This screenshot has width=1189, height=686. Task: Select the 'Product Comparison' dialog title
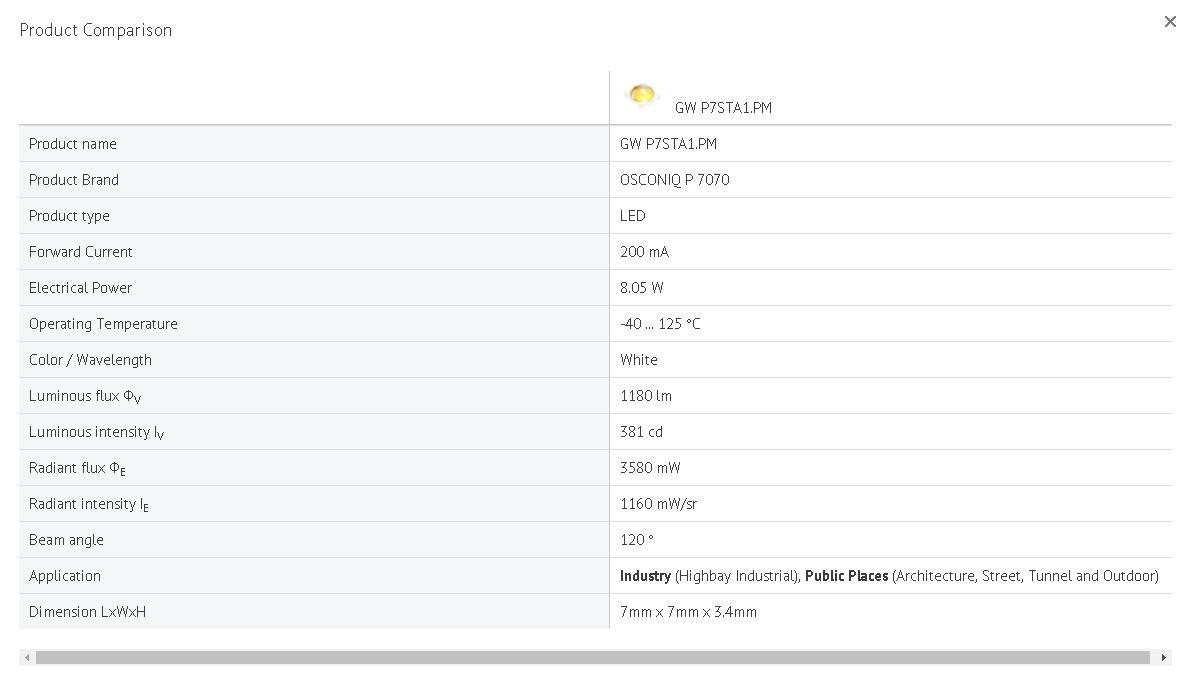point(96,30)
